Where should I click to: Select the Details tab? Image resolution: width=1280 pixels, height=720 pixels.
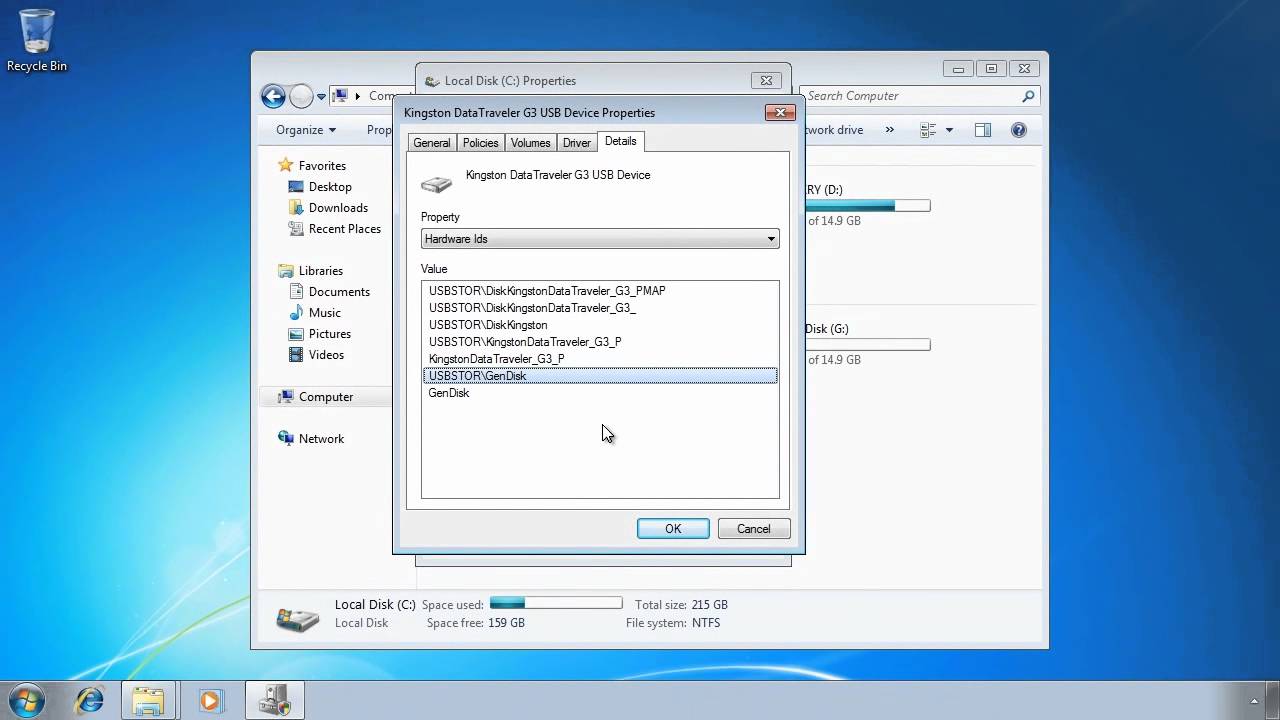(620, 141)
